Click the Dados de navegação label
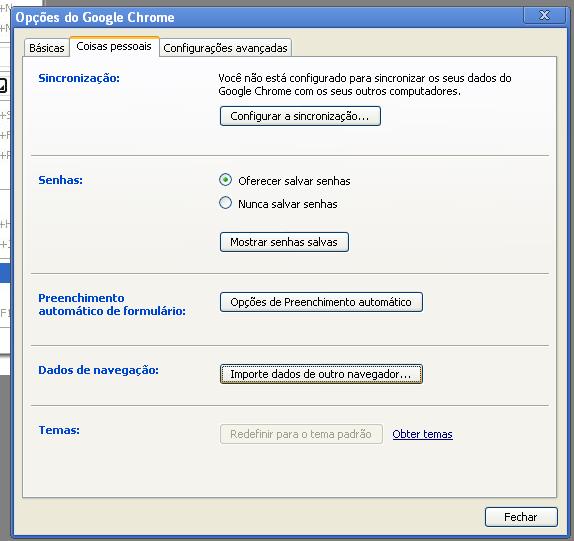This screenshot has width=574, height=541. pyautogui.click(x=98, y=370)
